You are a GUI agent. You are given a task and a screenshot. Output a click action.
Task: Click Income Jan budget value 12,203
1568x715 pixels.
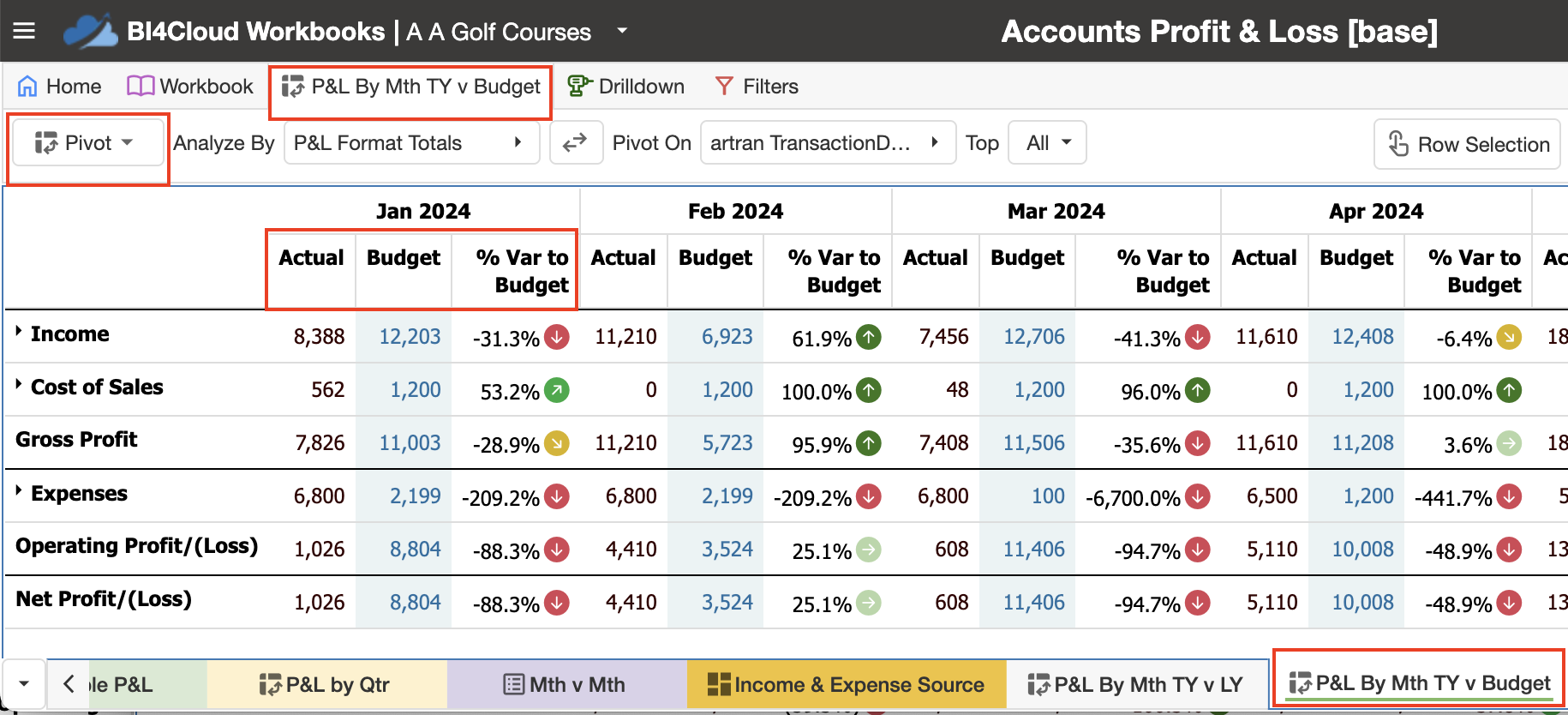pyautogui.click(x=410, y=337)
